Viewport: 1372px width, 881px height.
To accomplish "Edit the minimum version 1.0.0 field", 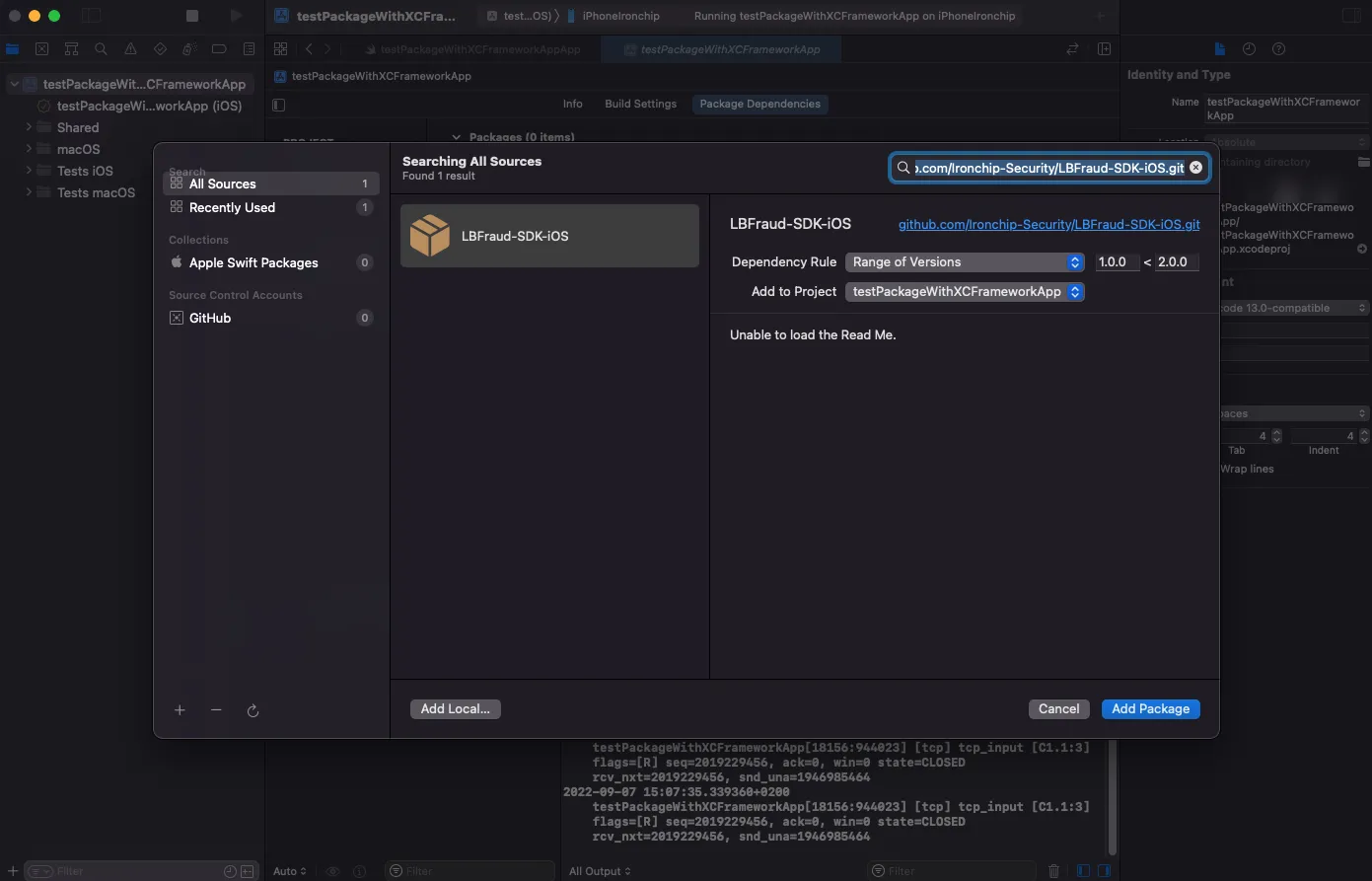I will point(1116,261).
